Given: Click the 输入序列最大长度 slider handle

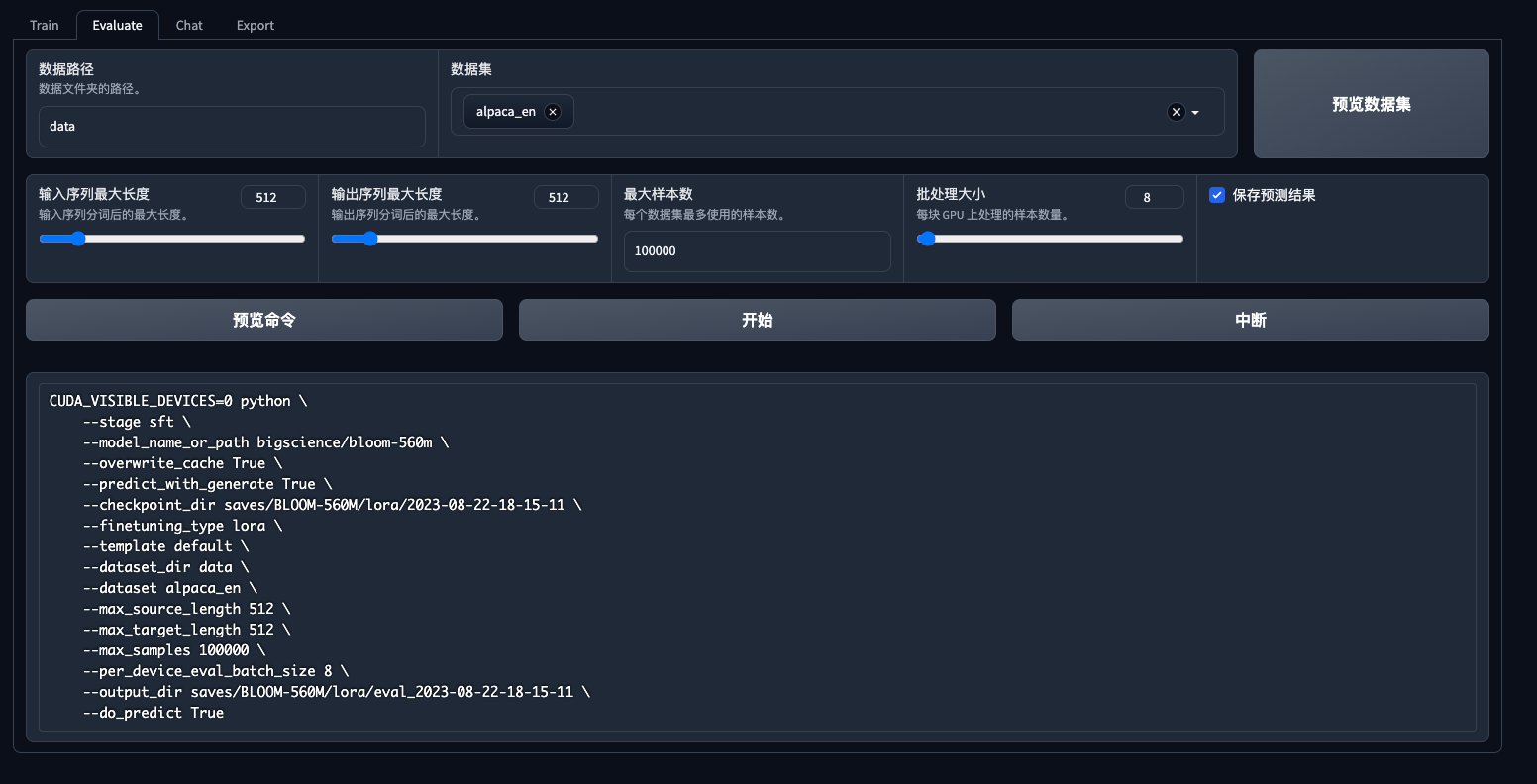Looking at the screenshot, I should tap(77, 239).
